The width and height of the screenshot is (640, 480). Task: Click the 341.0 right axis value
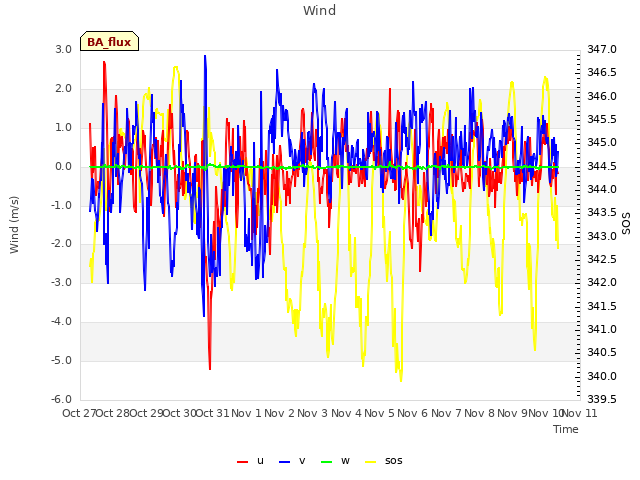pos(602,329)
